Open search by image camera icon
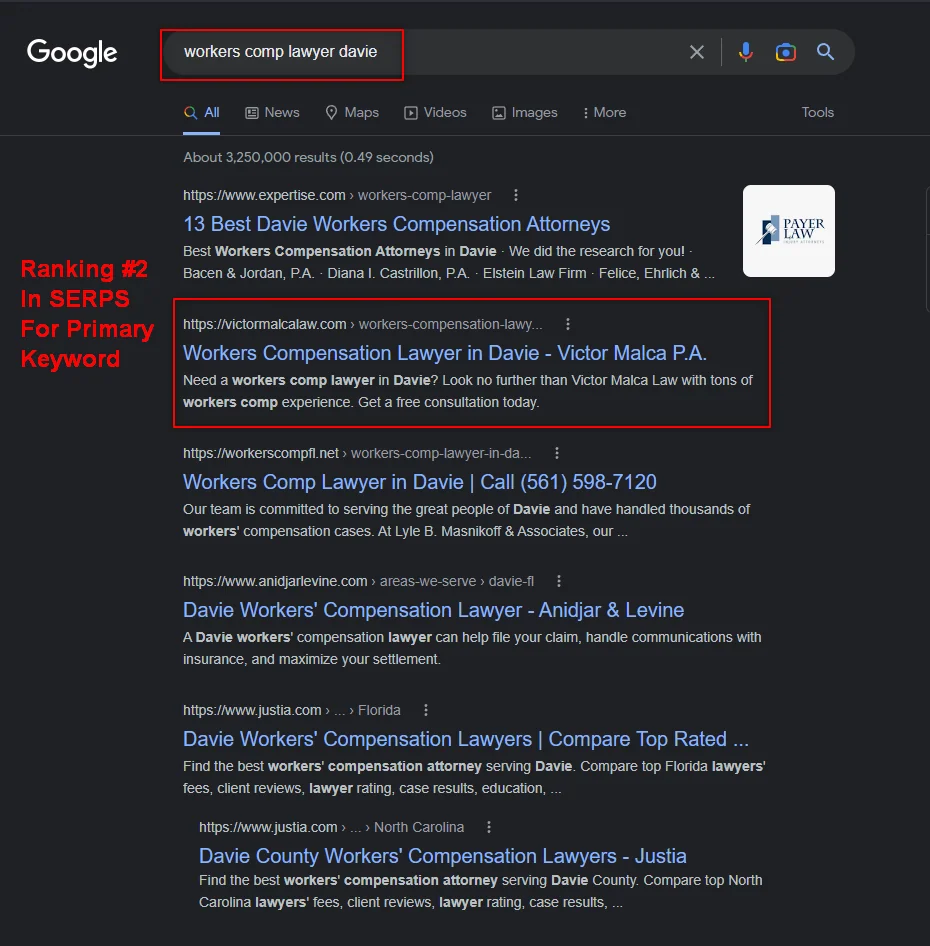Screen dimensions: 930x946 tap(785, 52)
